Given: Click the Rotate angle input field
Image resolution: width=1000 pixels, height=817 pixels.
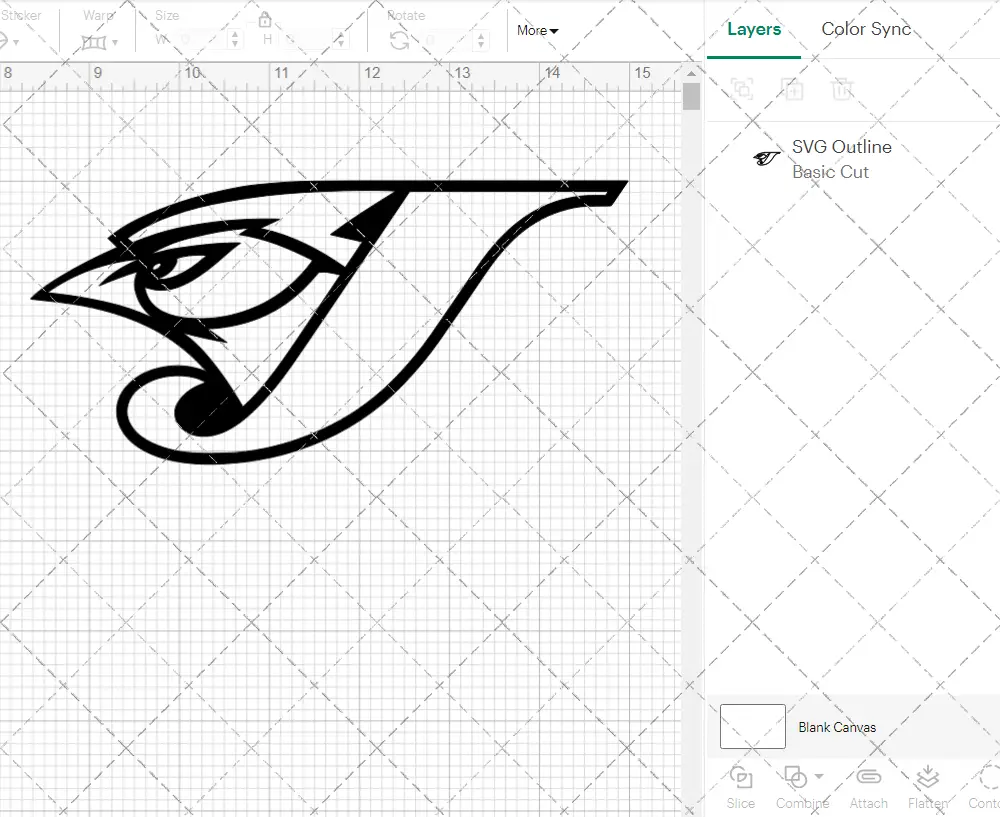Looking at the screenshot, I should point(446,41).
